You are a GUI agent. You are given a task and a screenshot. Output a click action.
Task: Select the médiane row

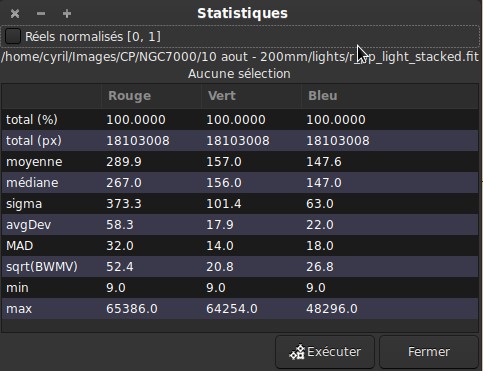coord(240,183)
